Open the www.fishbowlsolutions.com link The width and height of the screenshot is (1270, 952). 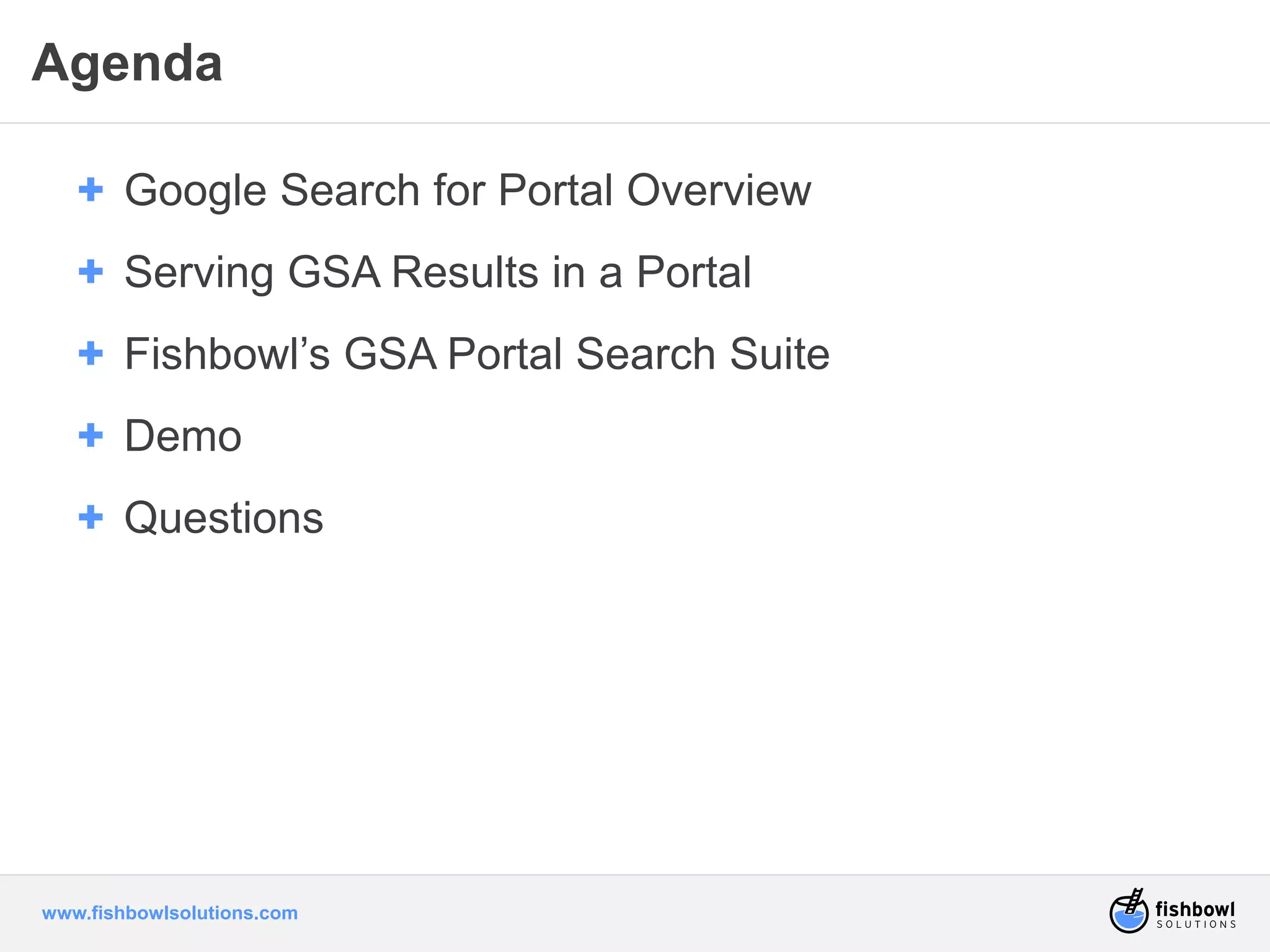[170, 913]
